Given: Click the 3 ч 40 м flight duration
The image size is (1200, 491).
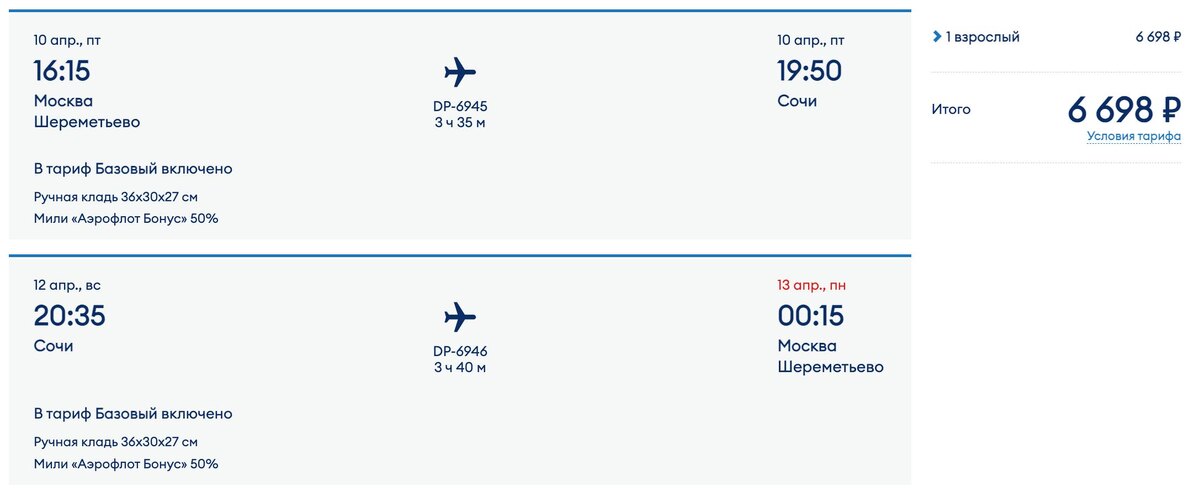Looking at the screenshot, I should tap(460, 368).
